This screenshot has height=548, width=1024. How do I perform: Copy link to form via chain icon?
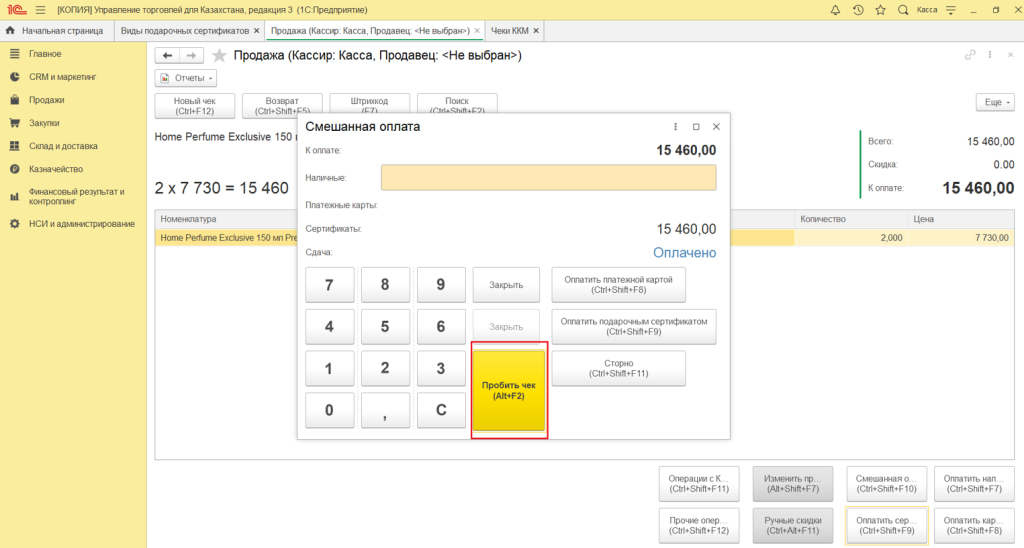970,55
